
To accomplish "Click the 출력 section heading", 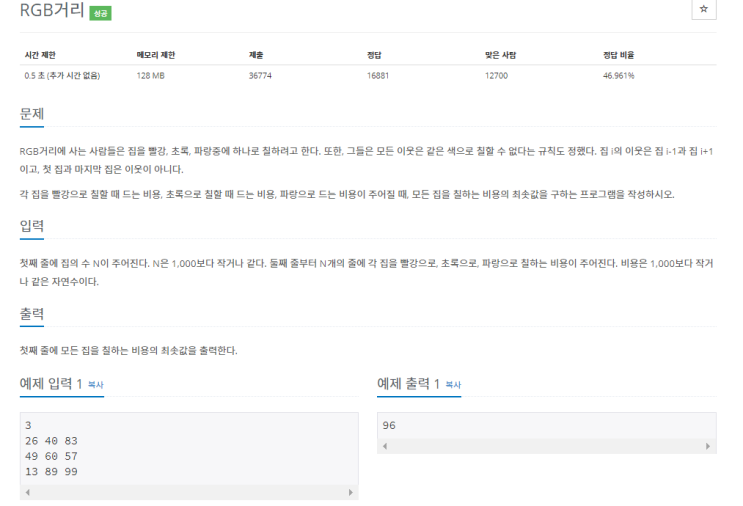I will 32,314.
